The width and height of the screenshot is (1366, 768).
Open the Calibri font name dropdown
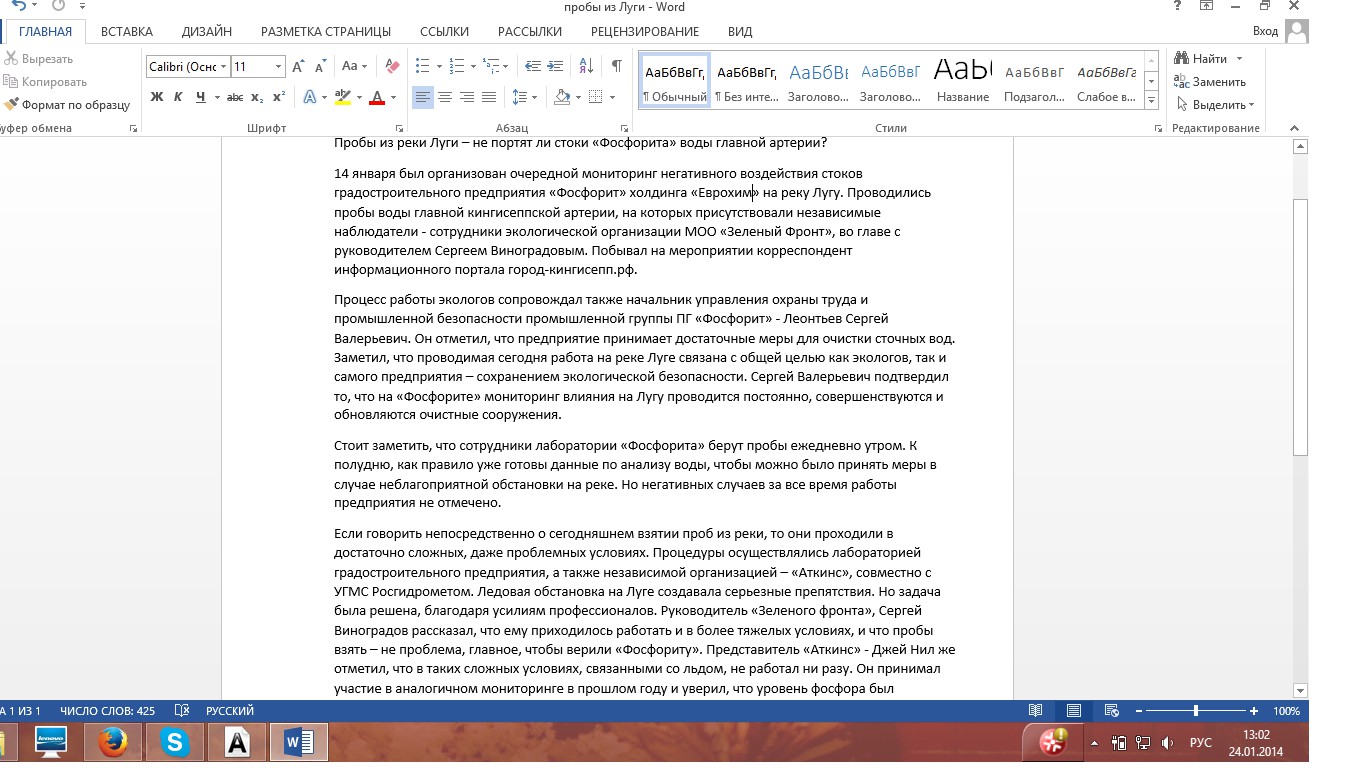coord(223,67)
